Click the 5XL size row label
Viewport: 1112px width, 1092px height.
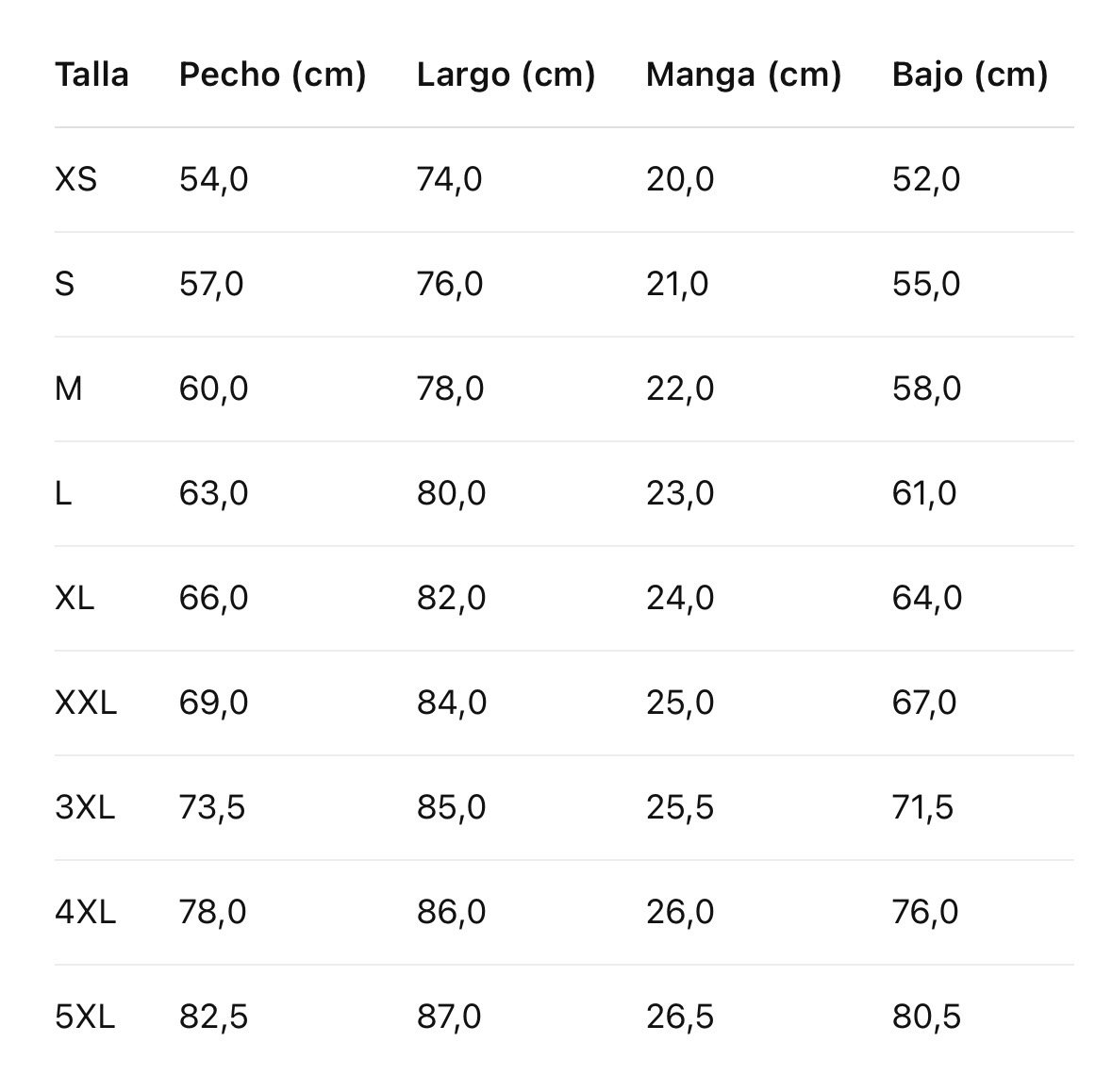[x=85, y=1017]
